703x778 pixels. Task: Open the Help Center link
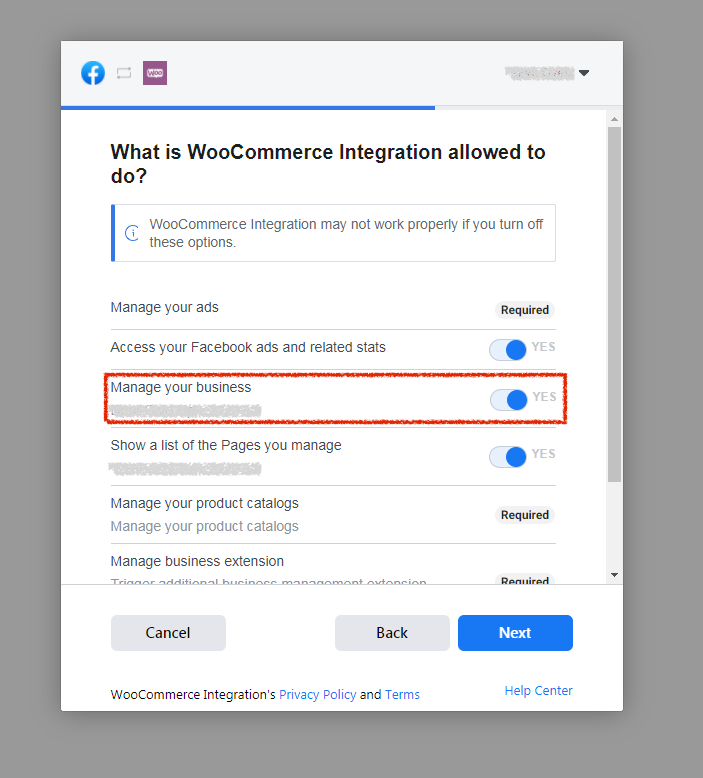pyautogui.click(x=538, y=690)
